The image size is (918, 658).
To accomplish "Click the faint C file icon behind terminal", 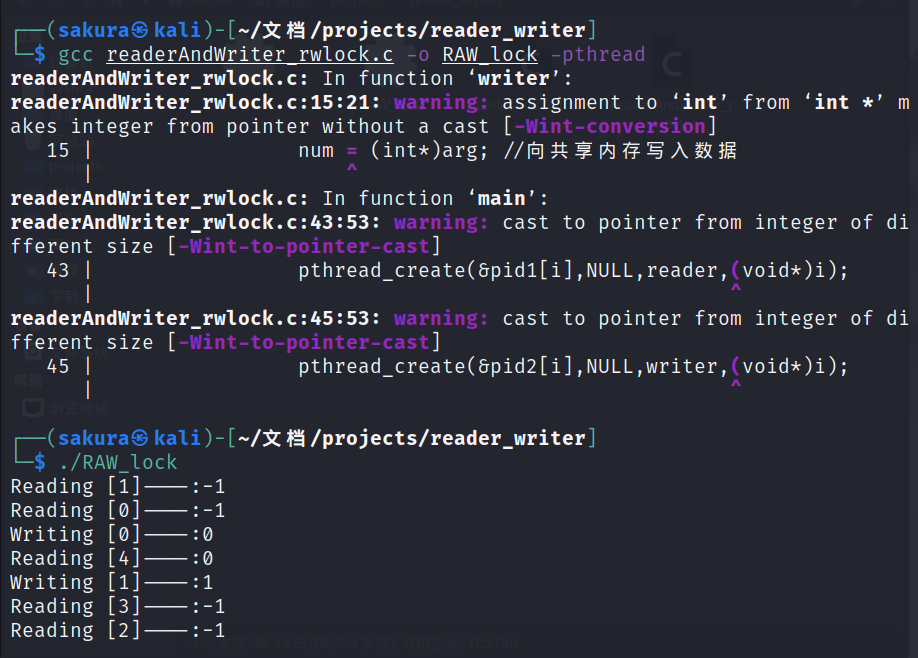I will tap(672, 65).
